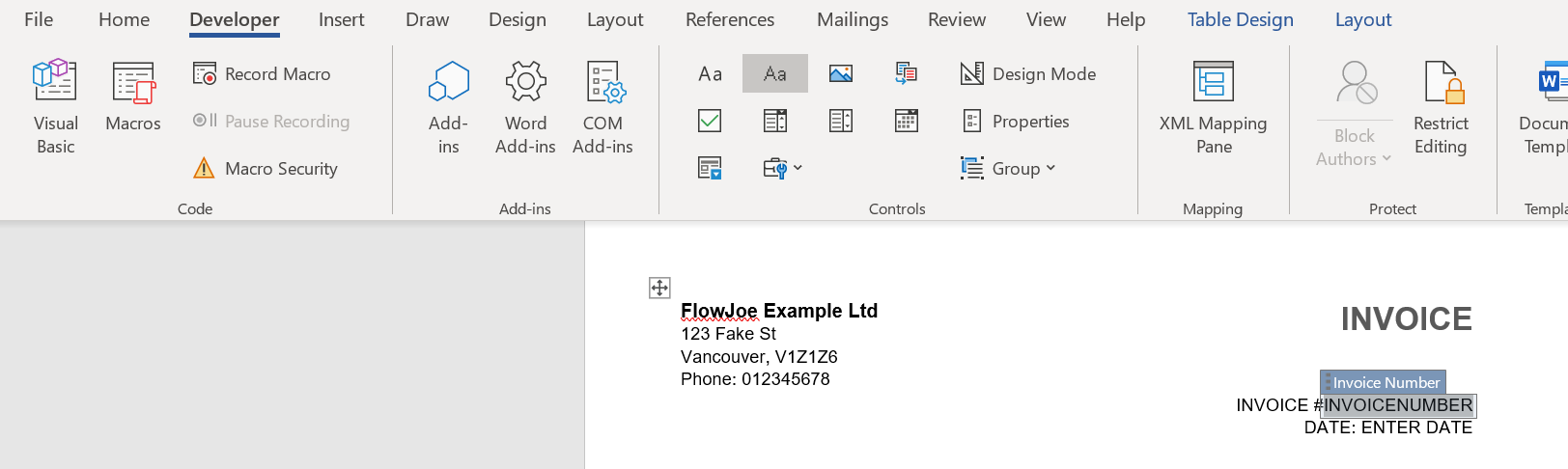This screenshot has width=1568, height=469.
Task: Insert a Date Picker Content Control
Action: click(906, 121)
